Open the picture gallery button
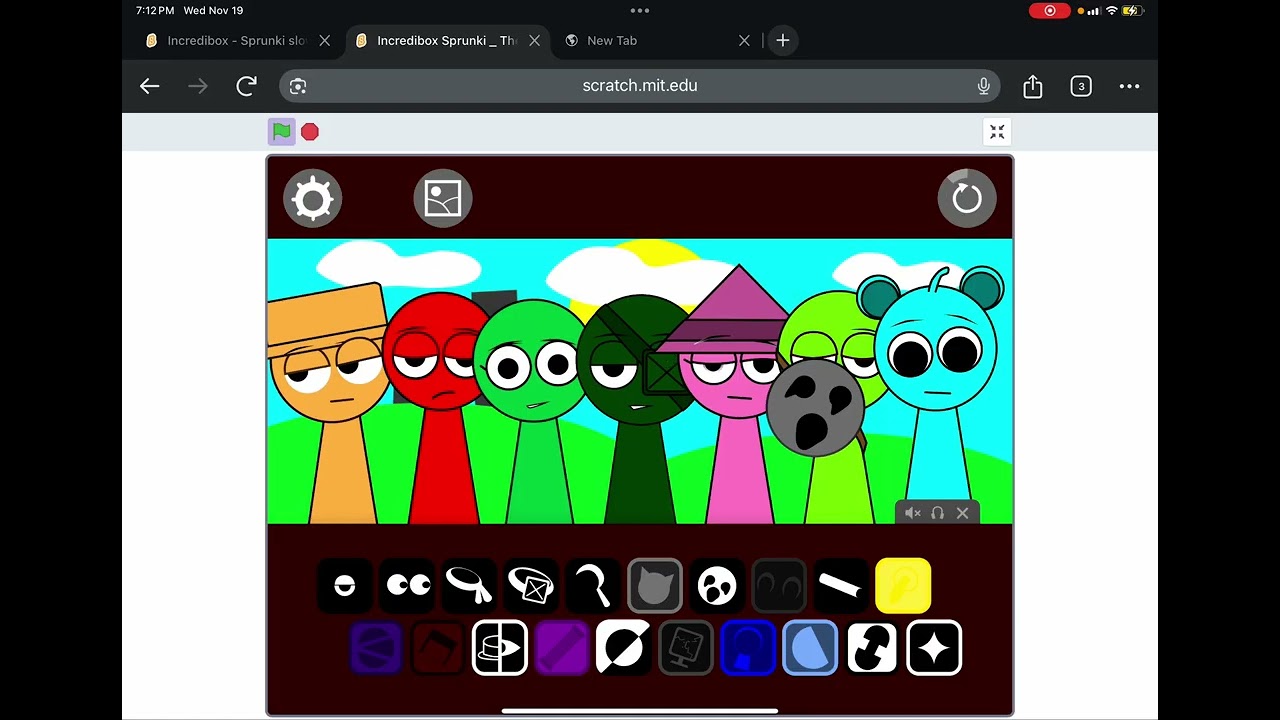1280x720 pixels. tap(443, 198)
